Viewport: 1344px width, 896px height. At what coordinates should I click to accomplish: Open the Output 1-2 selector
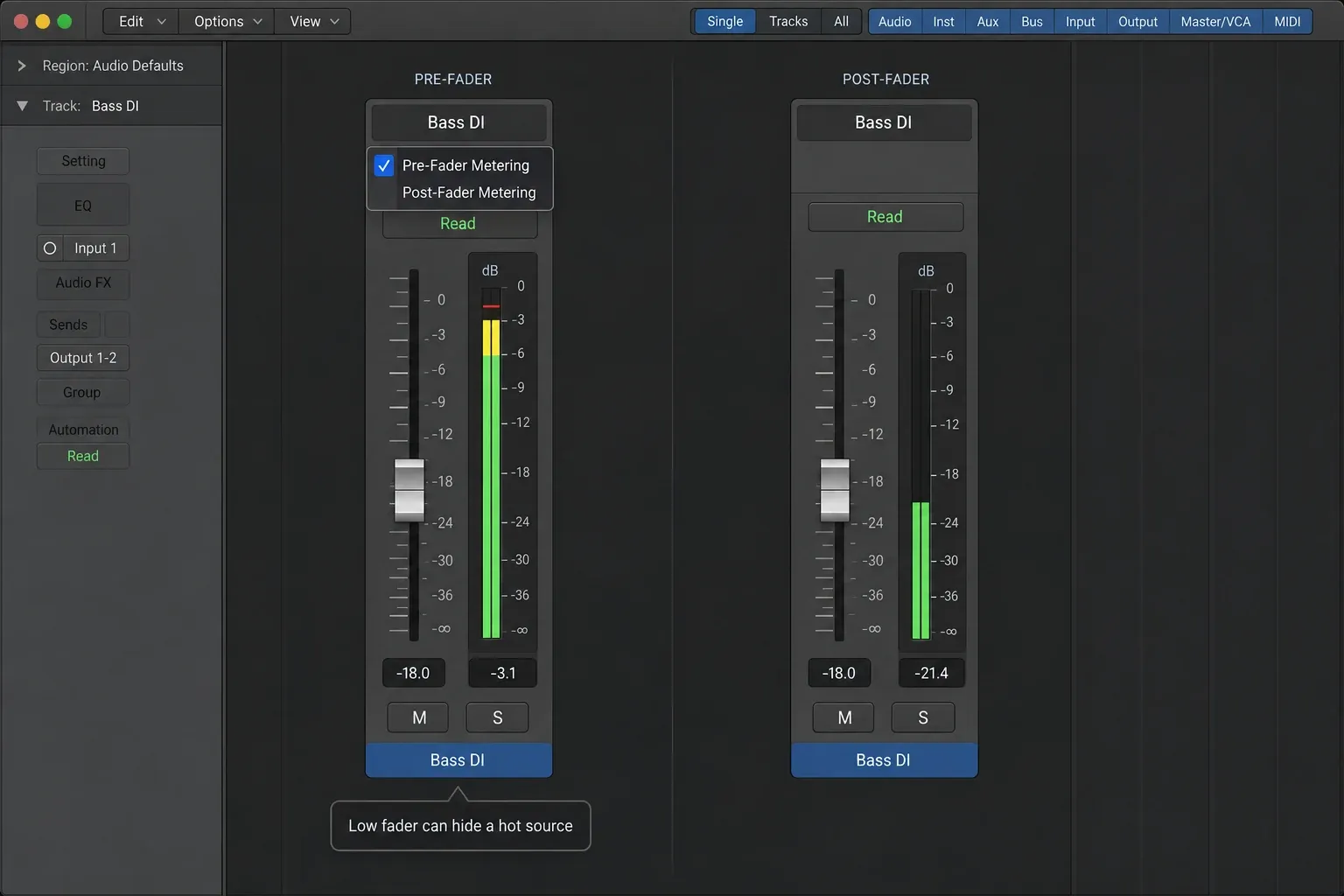tap(83, 358)
